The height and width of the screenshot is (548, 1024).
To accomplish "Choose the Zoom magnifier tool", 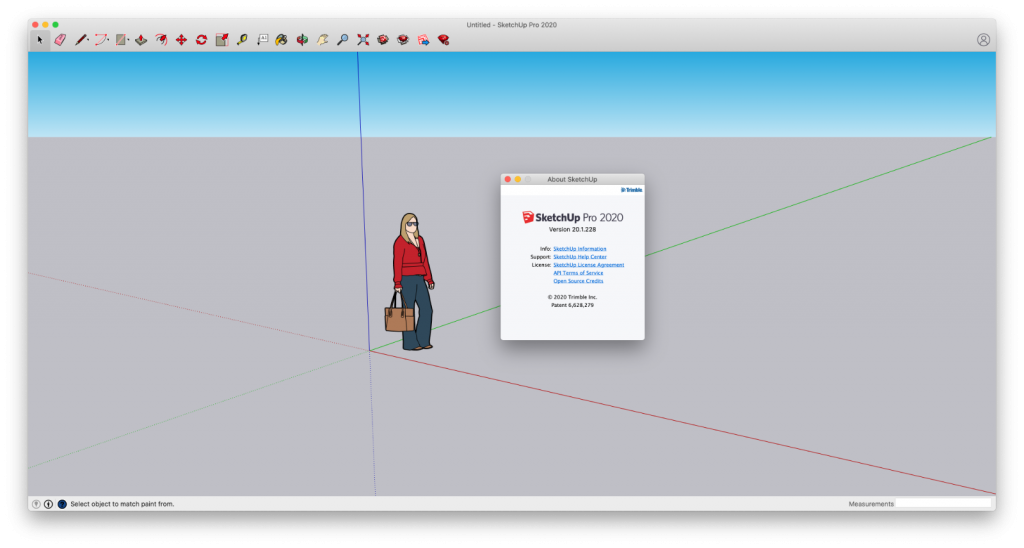I will 342,40.
